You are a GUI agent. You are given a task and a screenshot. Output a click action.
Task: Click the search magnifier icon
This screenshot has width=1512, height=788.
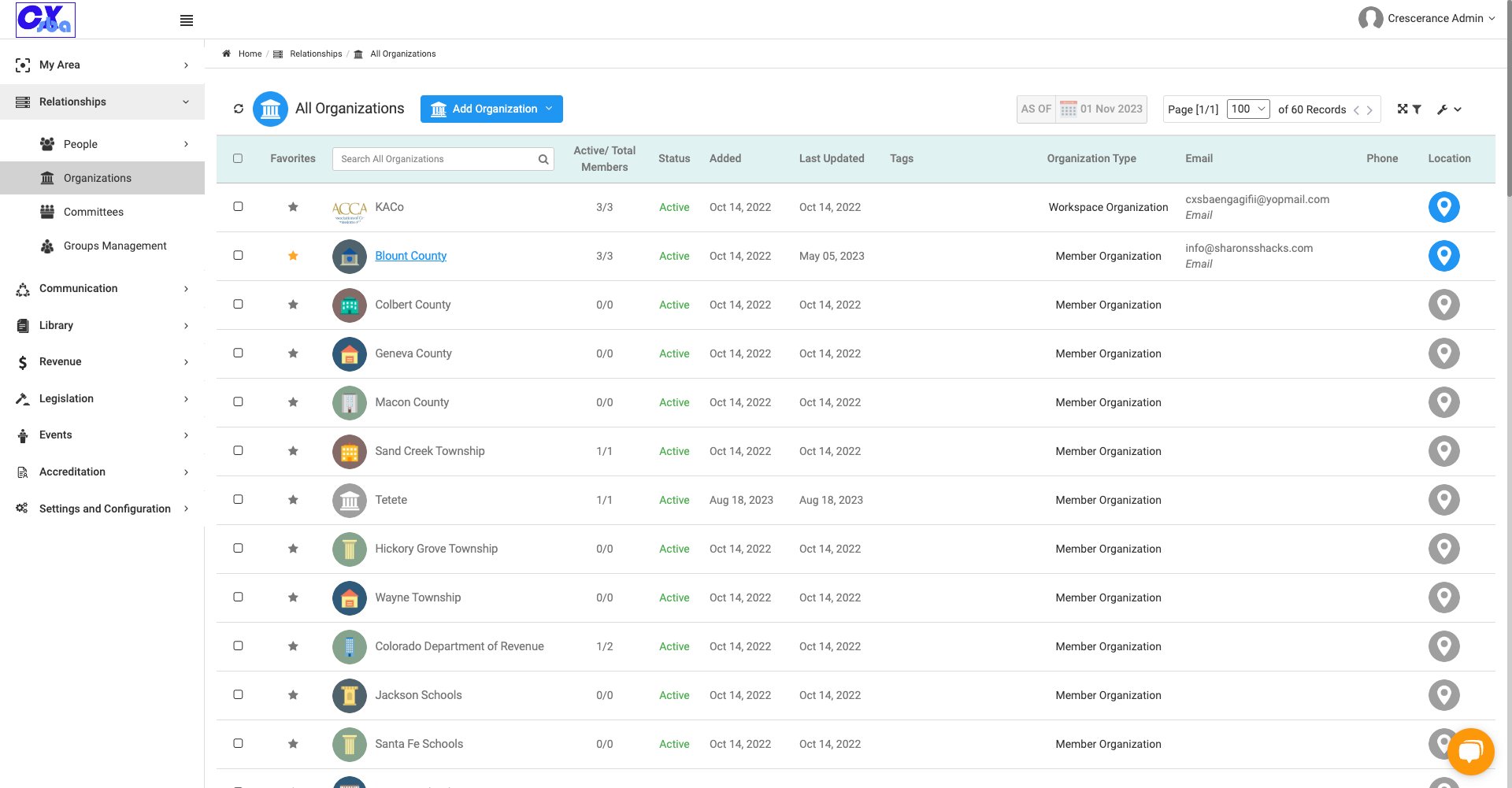(543, 159)
